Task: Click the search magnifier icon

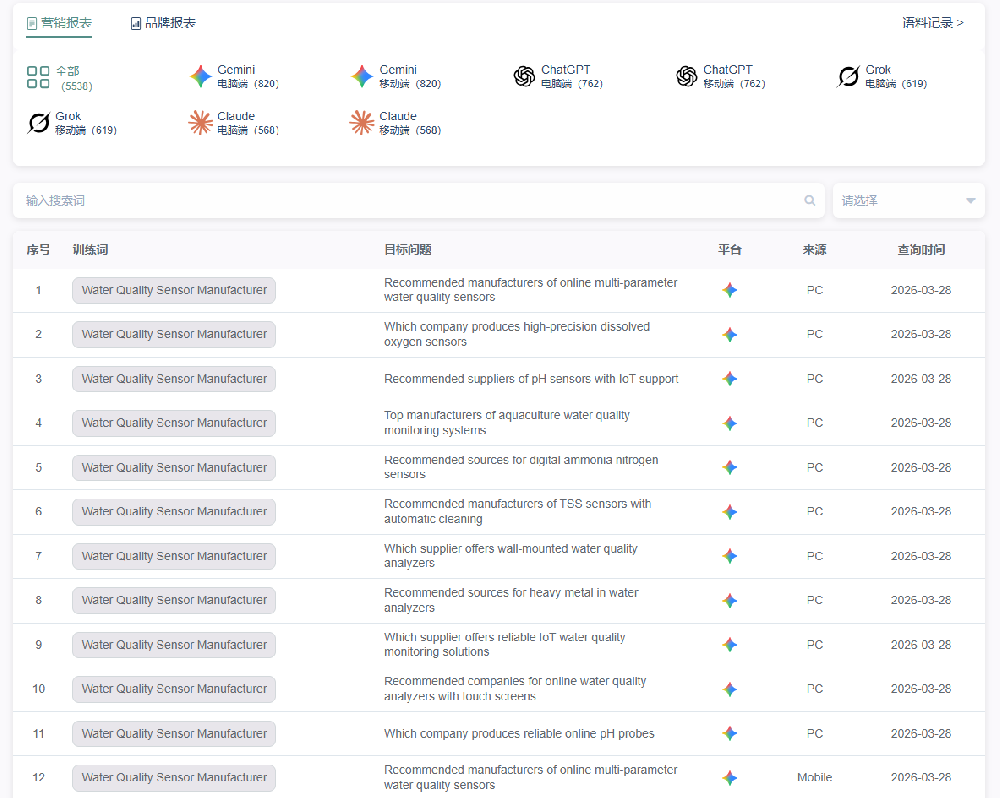Action: click(810, 201)
